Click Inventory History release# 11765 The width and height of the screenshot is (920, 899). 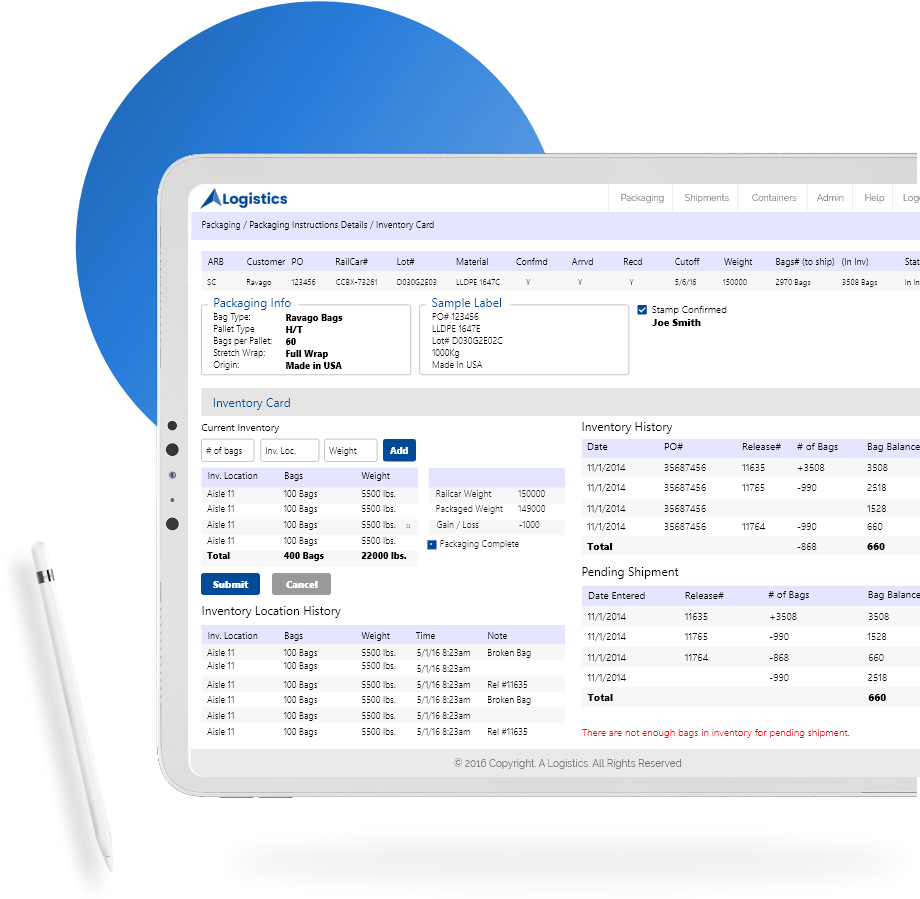[753, 488]
